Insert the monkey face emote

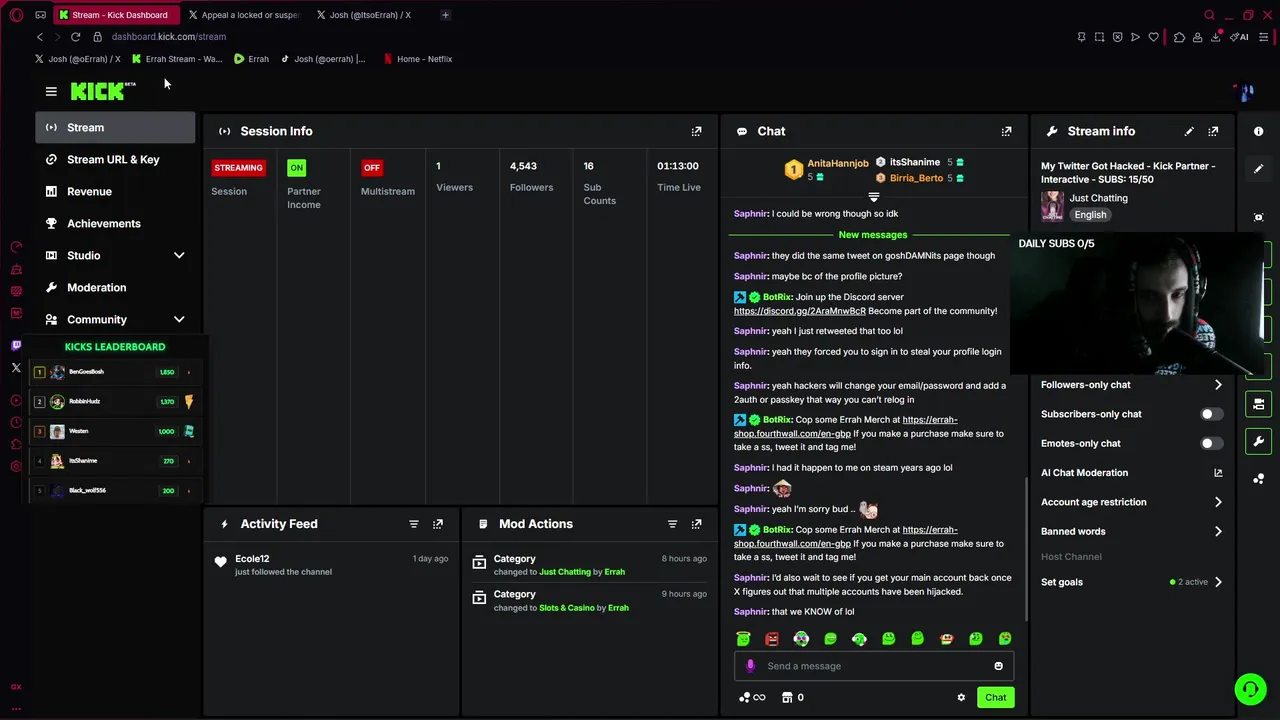click(946, 639)
